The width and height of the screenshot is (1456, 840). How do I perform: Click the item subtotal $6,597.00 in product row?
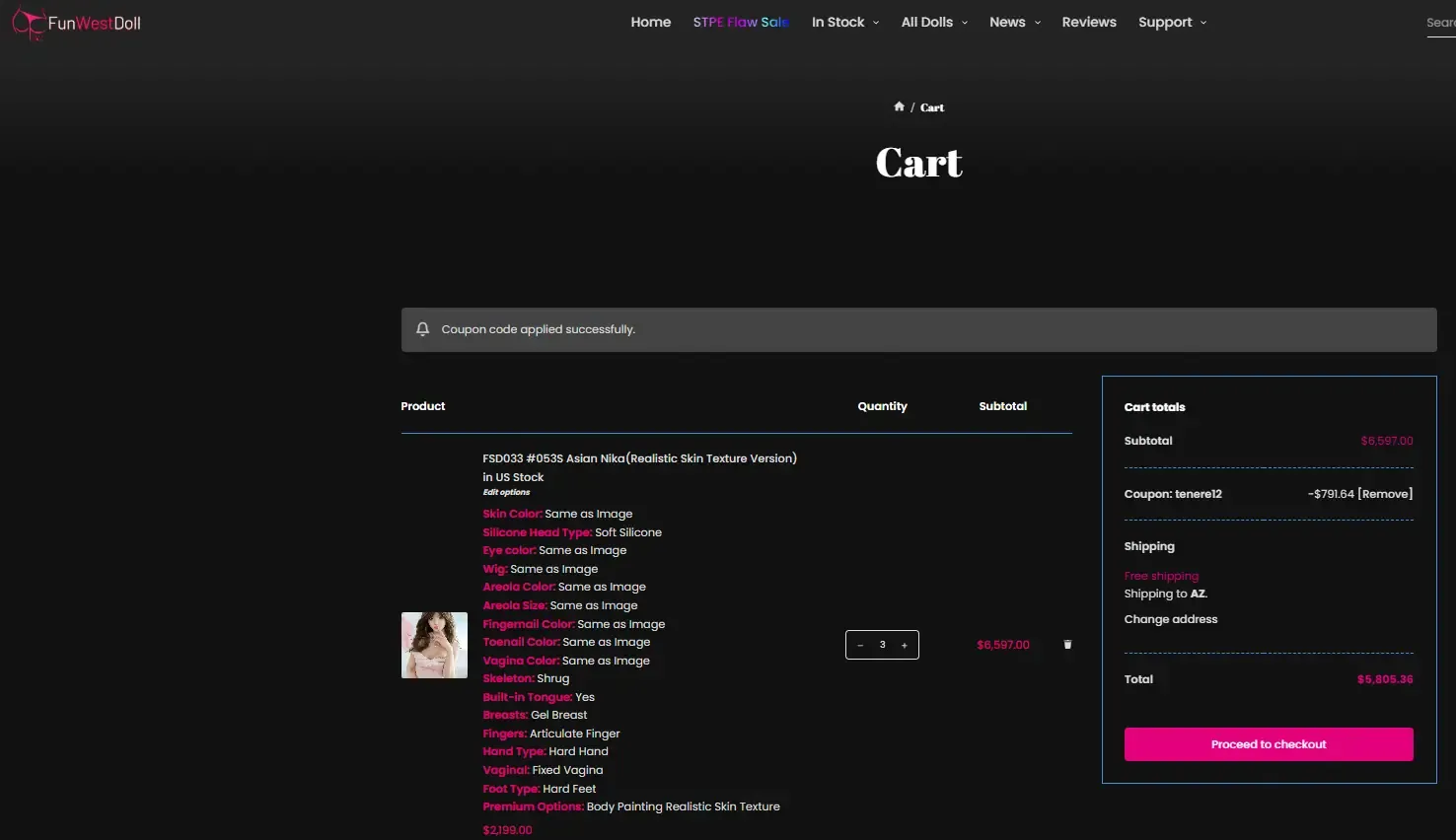1003,645
